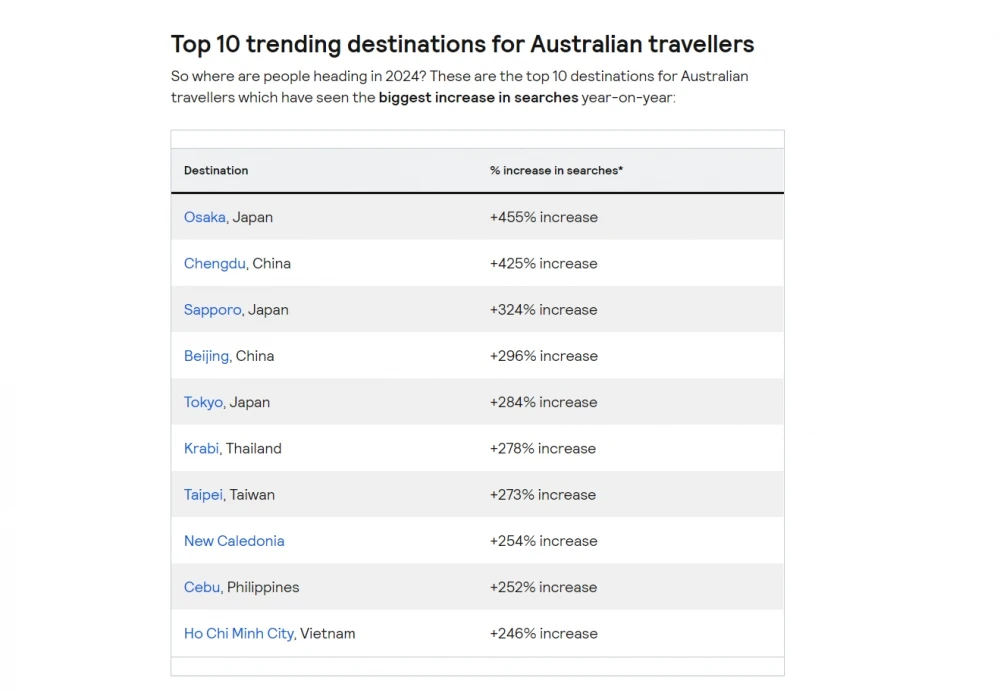1000x690 pixels.
Task: Go to the Krabi link
Action: pyautogui.click(x=201, y=448)
